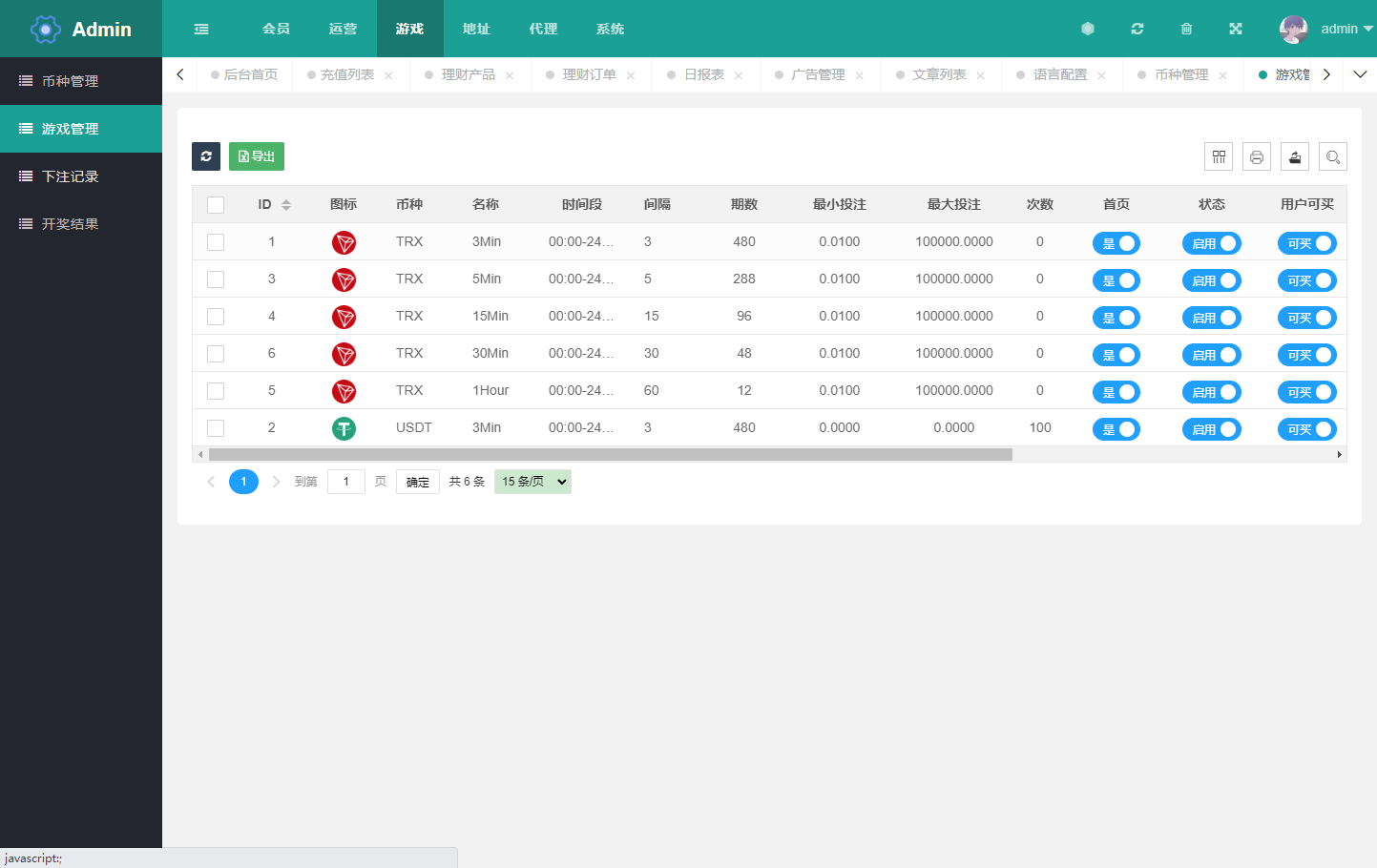
Task: Click the hexagon theme icon in header
Action: click(1088, 29)
